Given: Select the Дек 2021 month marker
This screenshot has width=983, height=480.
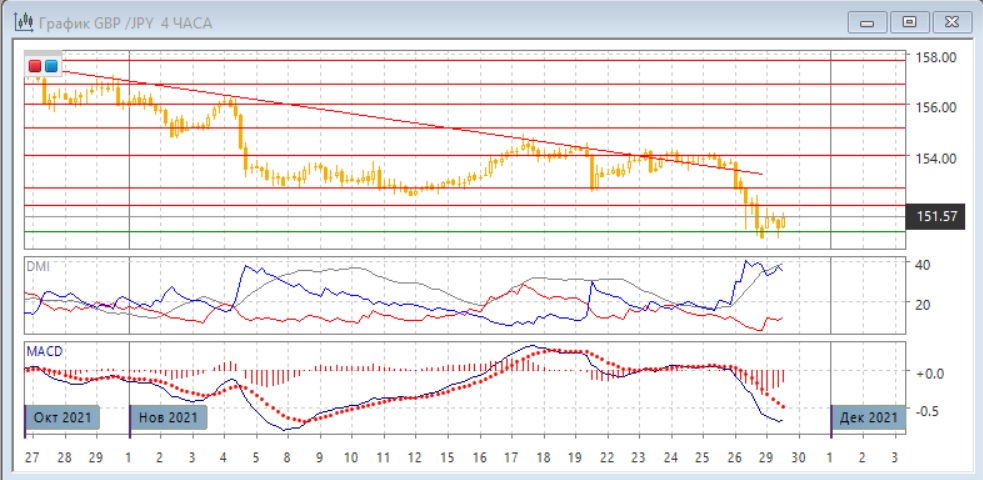Looking at the screenshot, I should click(868, 417).
